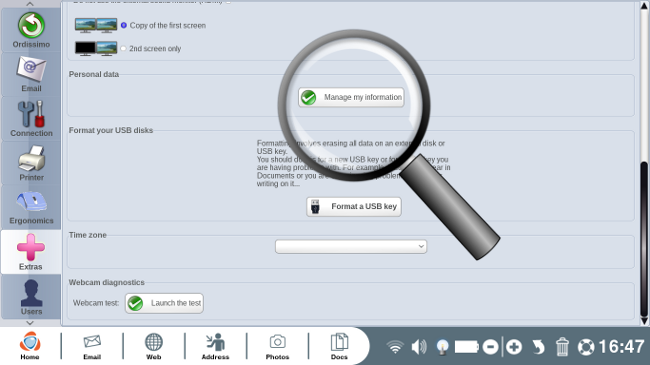Viewport: 650px width, 365px height.
Task: Switch to the Photos tab
Action: 277,346
